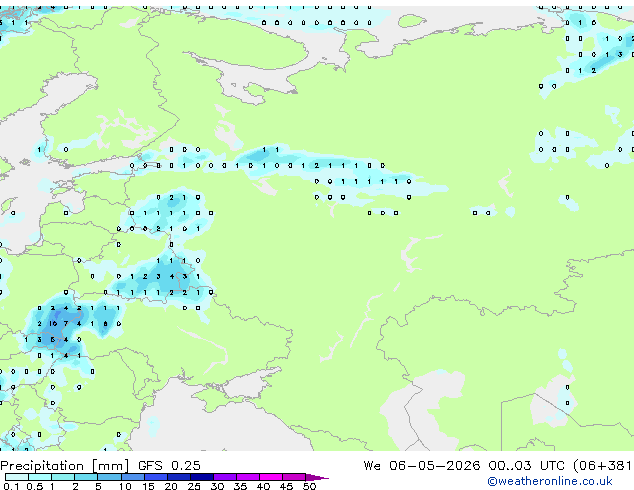Screen dimensions: 634x490
Task: Click the '15' legend scale label
Action: (x=149, y=486)
